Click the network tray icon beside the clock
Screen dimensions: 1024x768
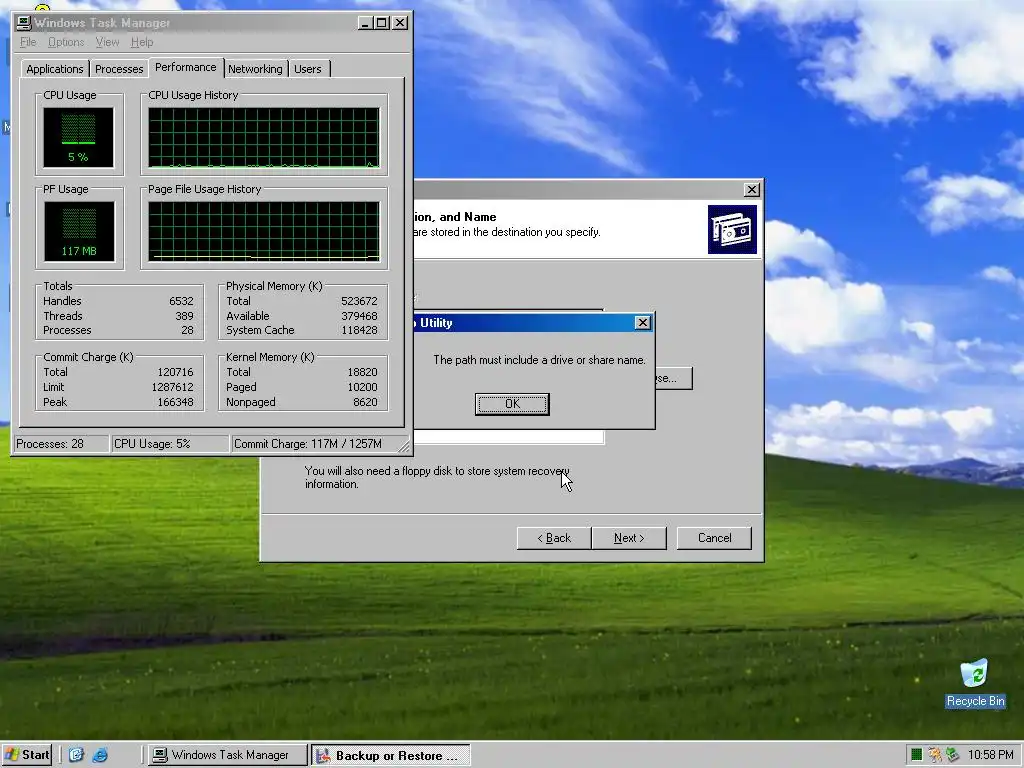[952, 755]
